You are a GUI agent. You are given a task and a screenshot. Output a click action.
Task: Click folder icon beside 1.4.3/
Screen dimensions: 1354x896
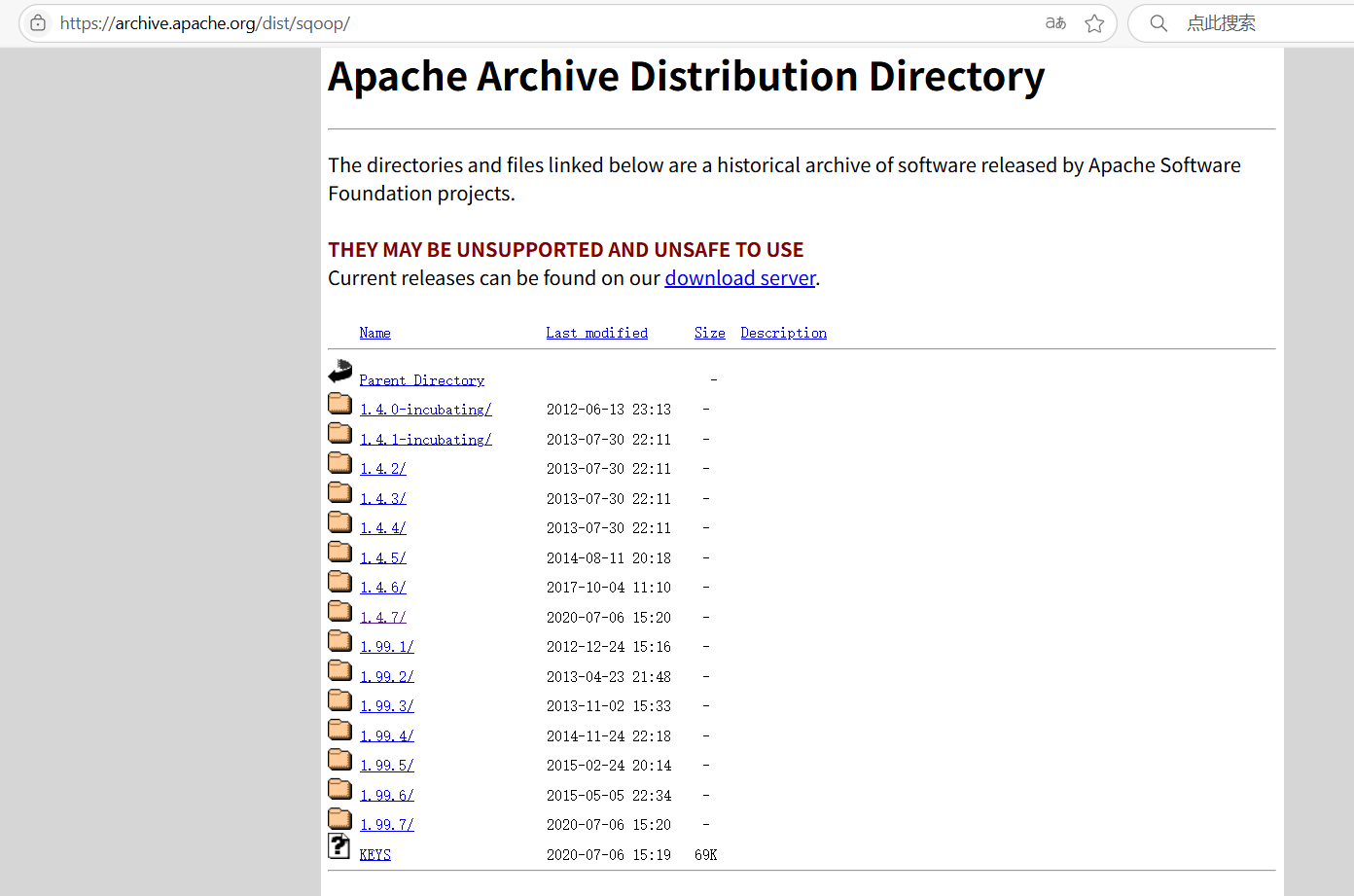[x=339, y=491]
